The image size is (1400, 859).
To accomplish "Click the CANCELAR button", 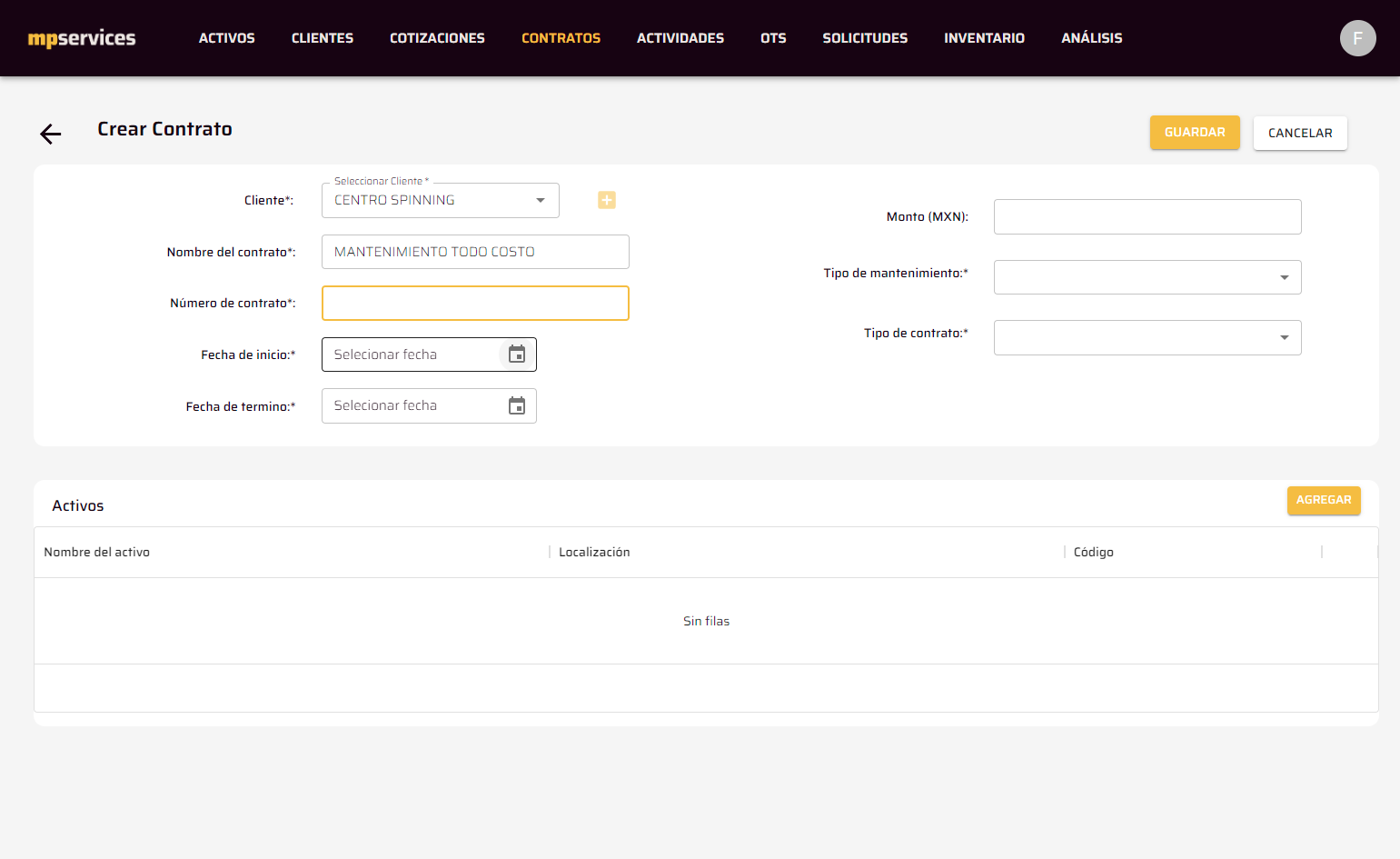I will (x=1300, y=133).
